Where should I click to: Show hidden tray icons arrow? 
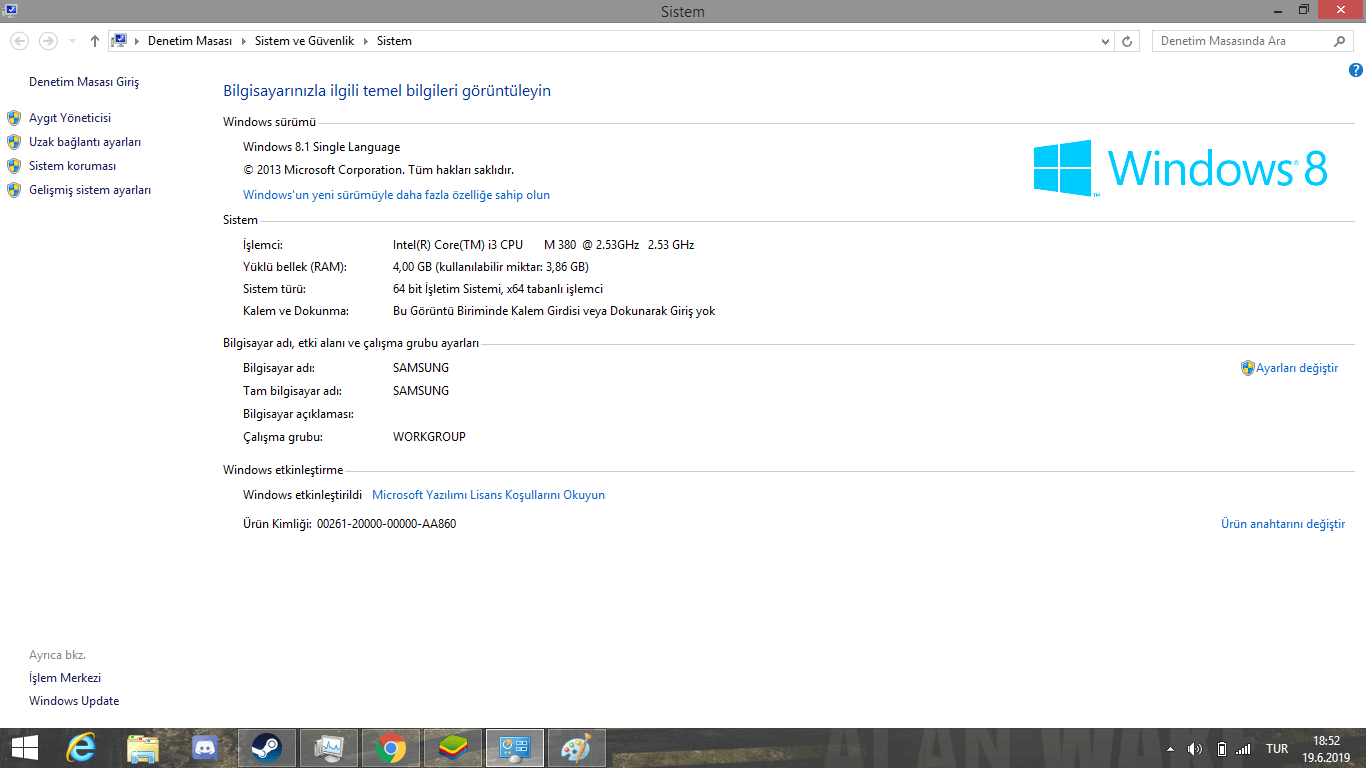click(x=1171, y=749)
